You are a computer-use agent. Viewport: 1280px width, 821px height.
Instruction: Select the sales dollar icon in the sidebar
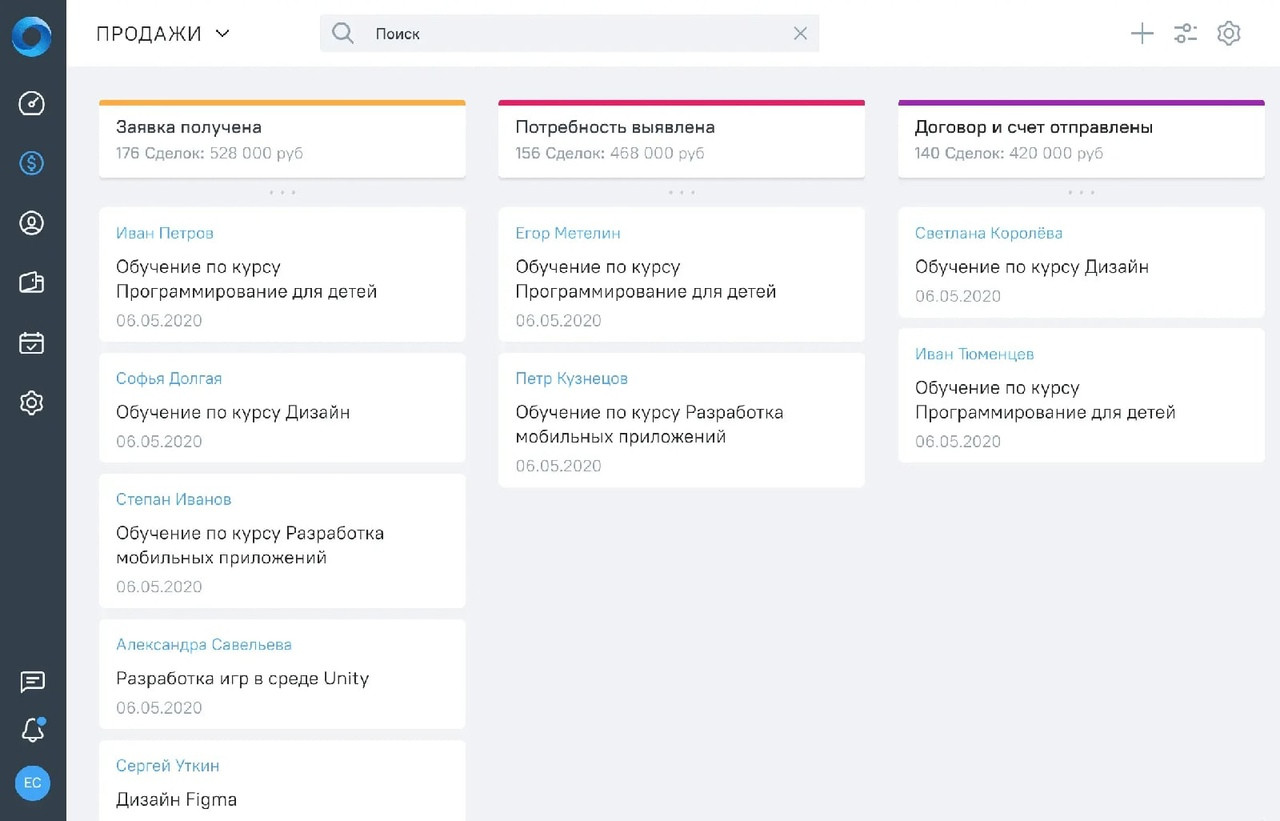tap(32, 163)
